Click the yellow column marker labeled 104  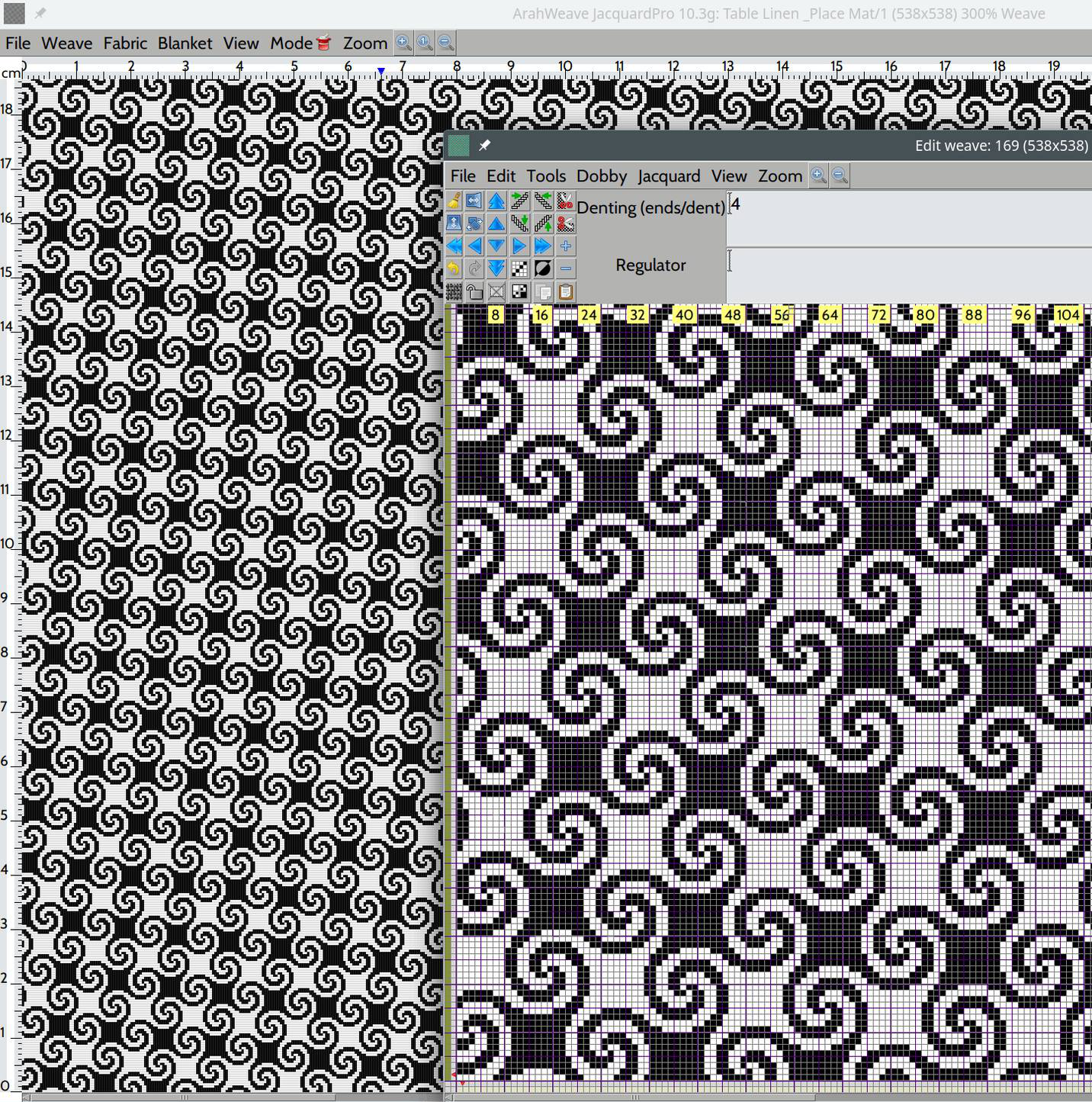1068,314
